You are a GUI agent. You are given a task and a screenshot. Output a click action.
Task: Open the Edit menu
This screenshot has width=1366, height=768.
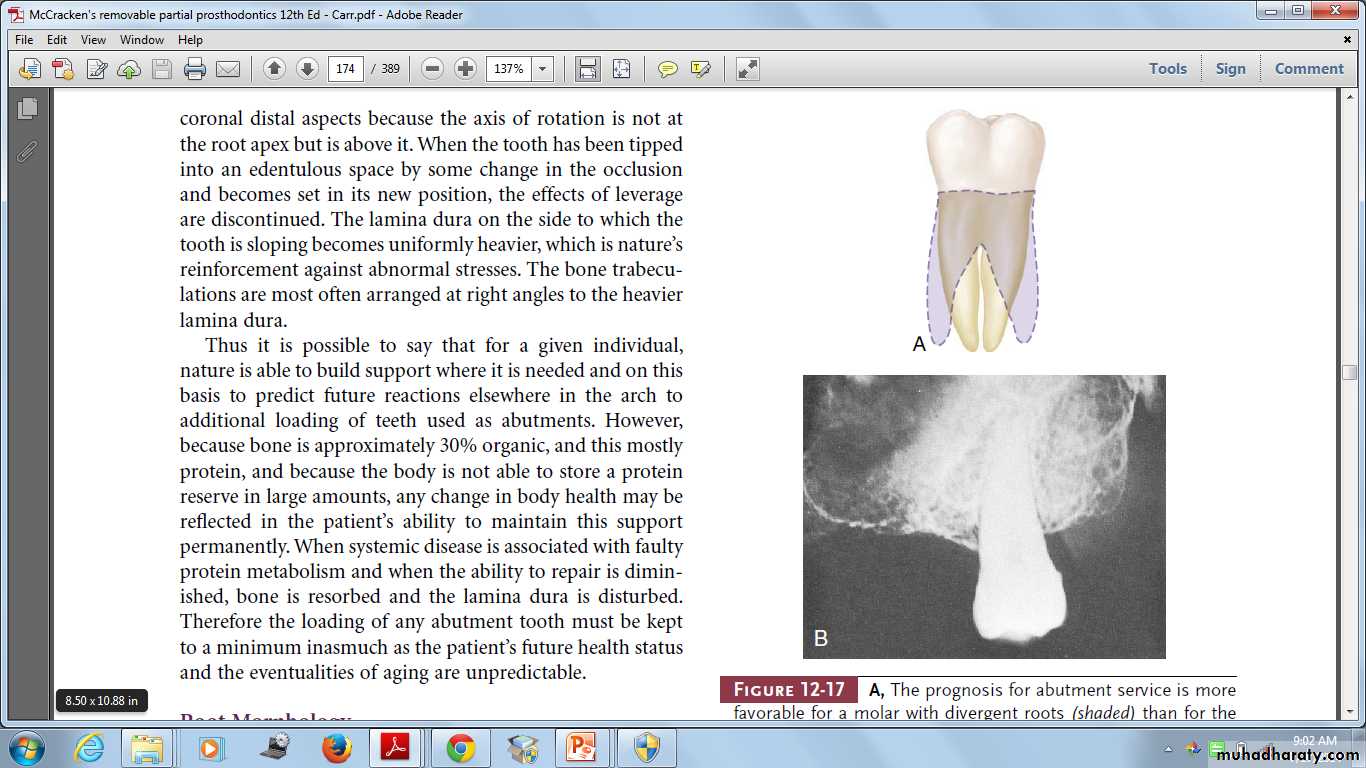(x=57, y=40)
